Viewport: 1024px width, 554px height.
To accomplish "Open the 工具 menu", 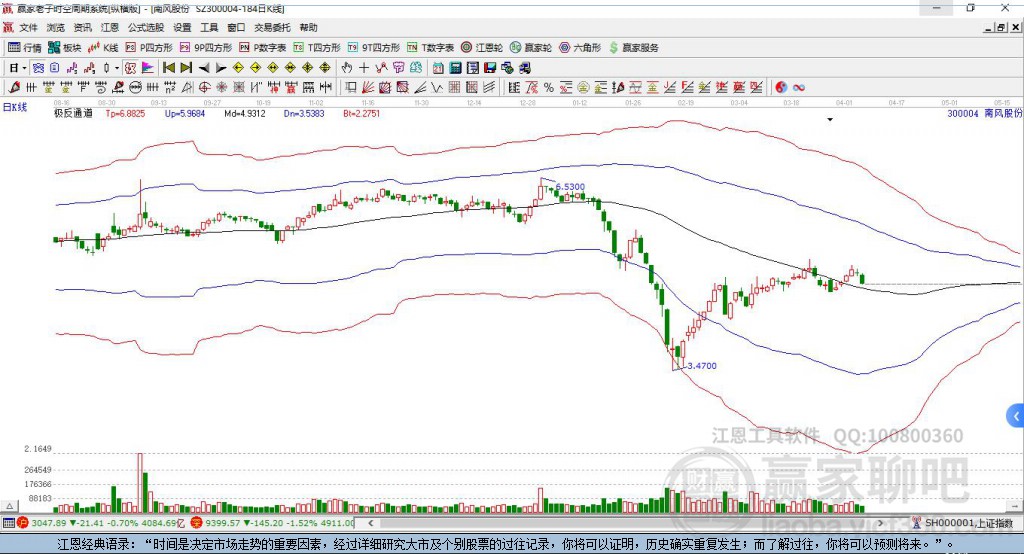I will [209, 27].
